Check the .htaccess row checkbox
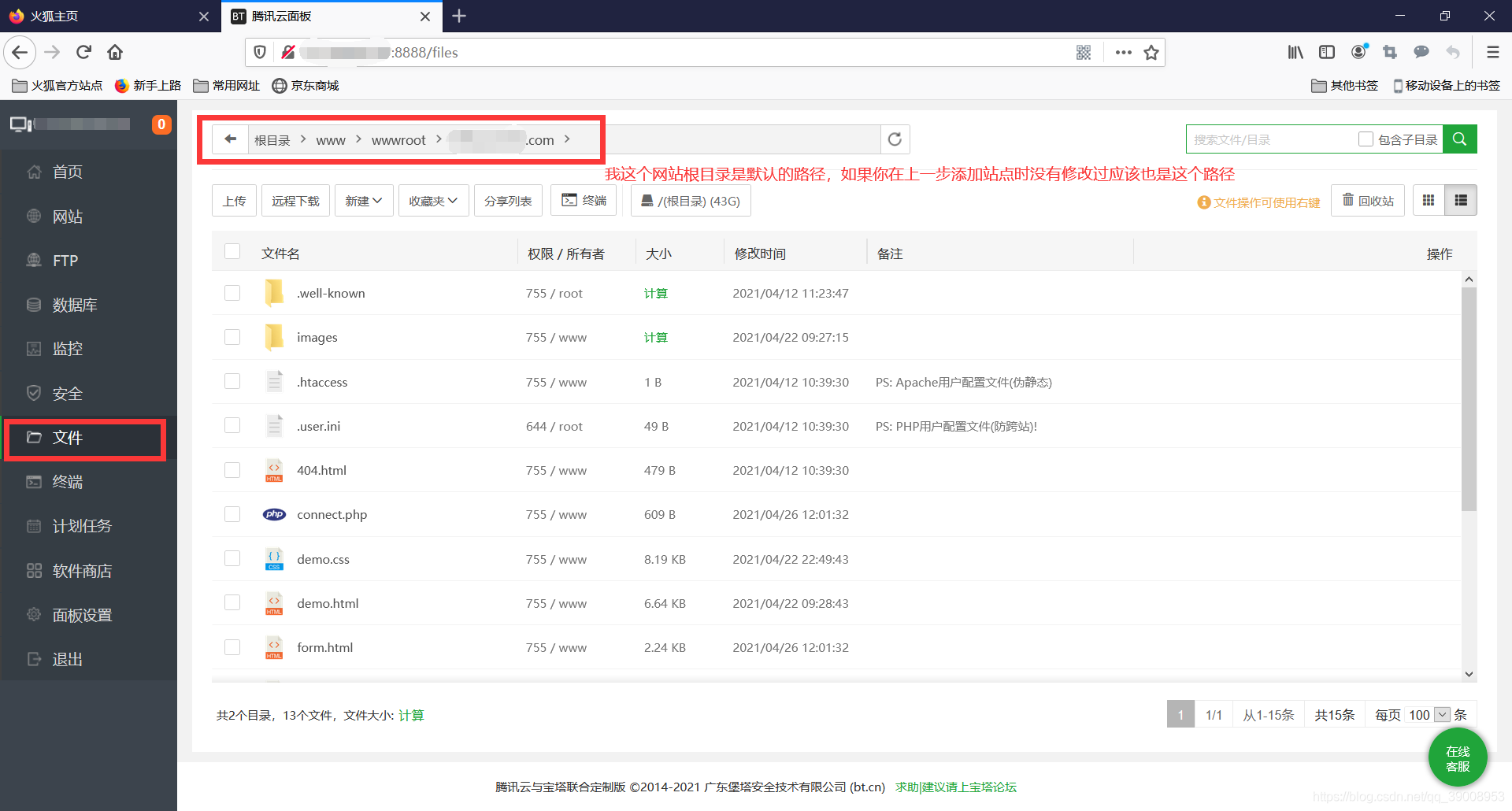1512x811 pixels. 232,381
